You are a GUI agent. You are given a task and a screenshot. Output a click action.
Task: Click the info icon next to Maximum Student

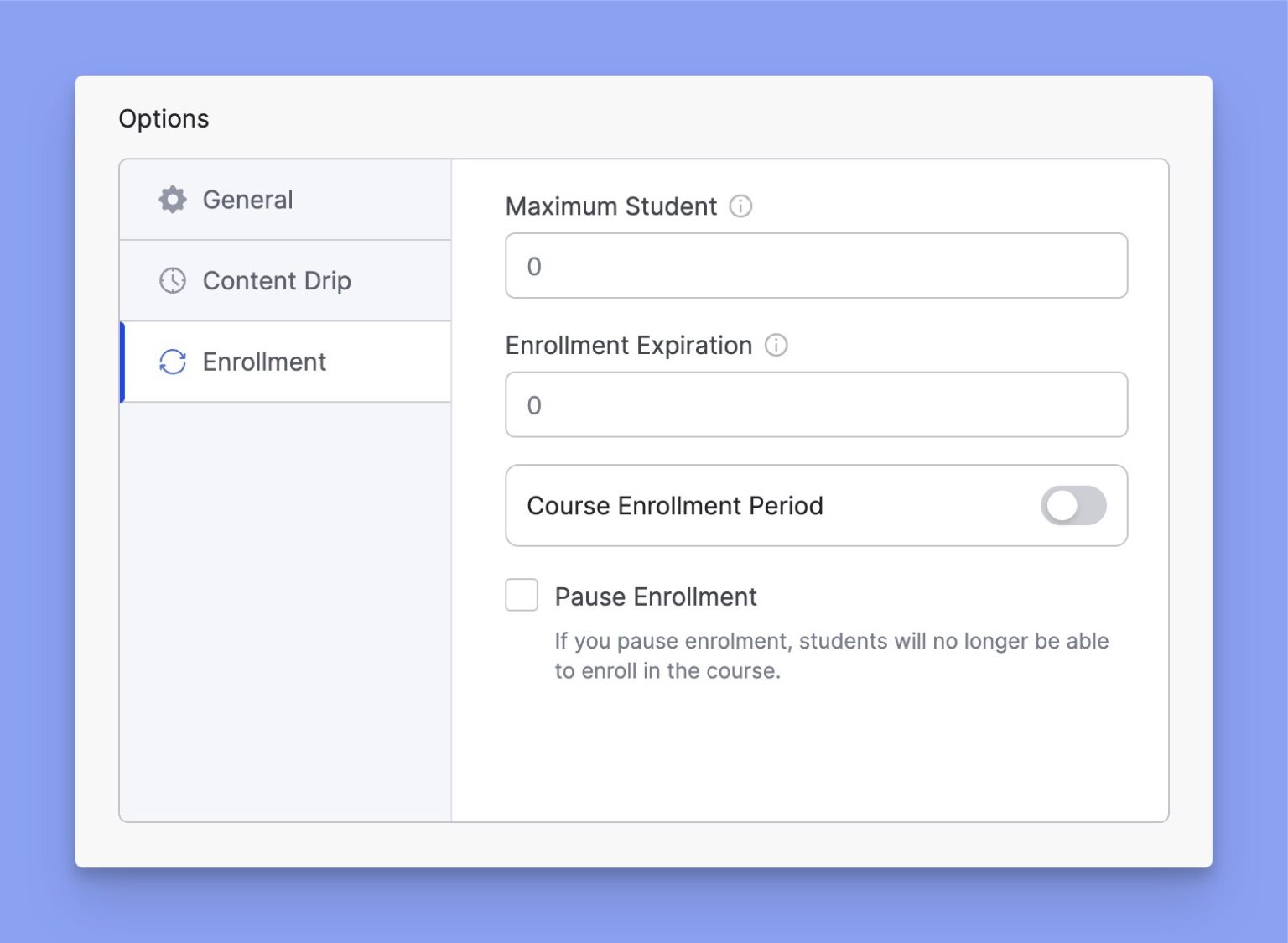[x=740, y=206]
